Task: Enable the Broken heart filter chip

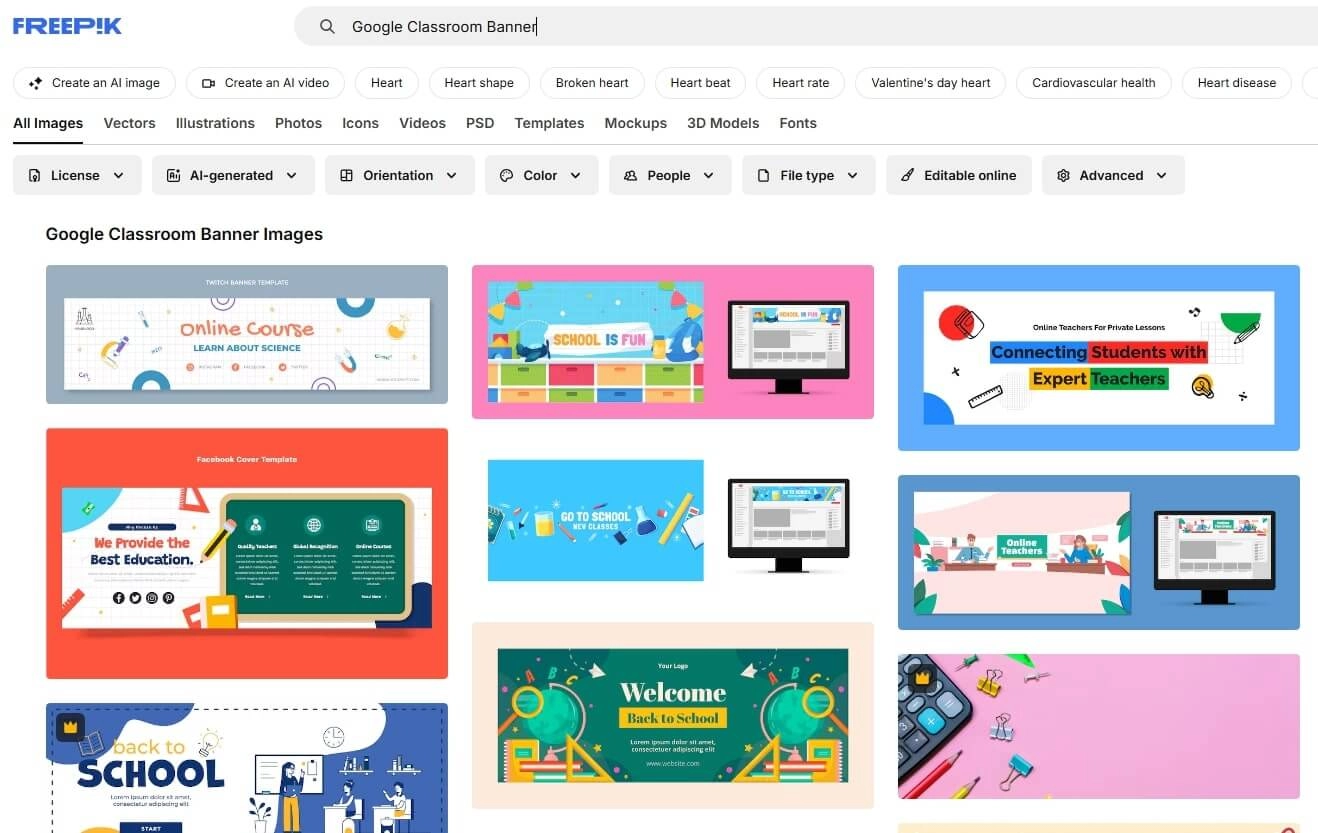Action: point(592,83)
